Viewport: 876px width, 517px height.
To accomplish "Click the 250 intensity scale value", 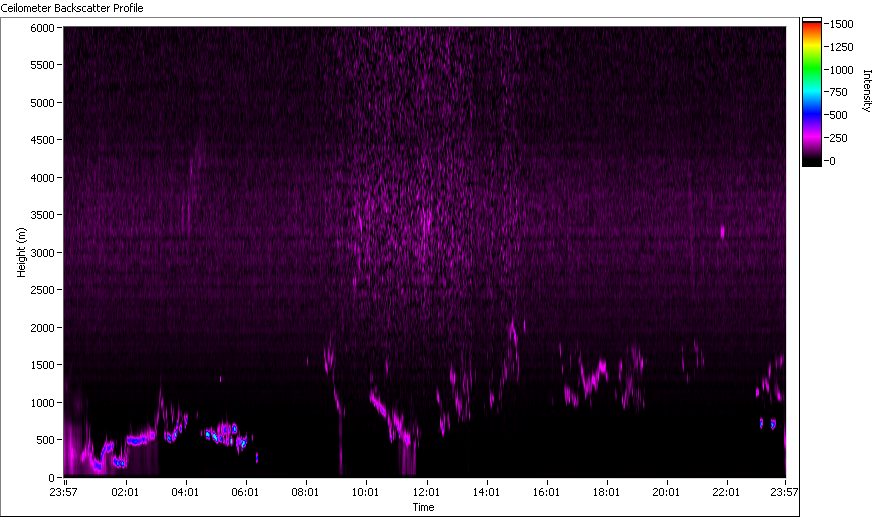I will pyautogui.click(x=839, y=138).
